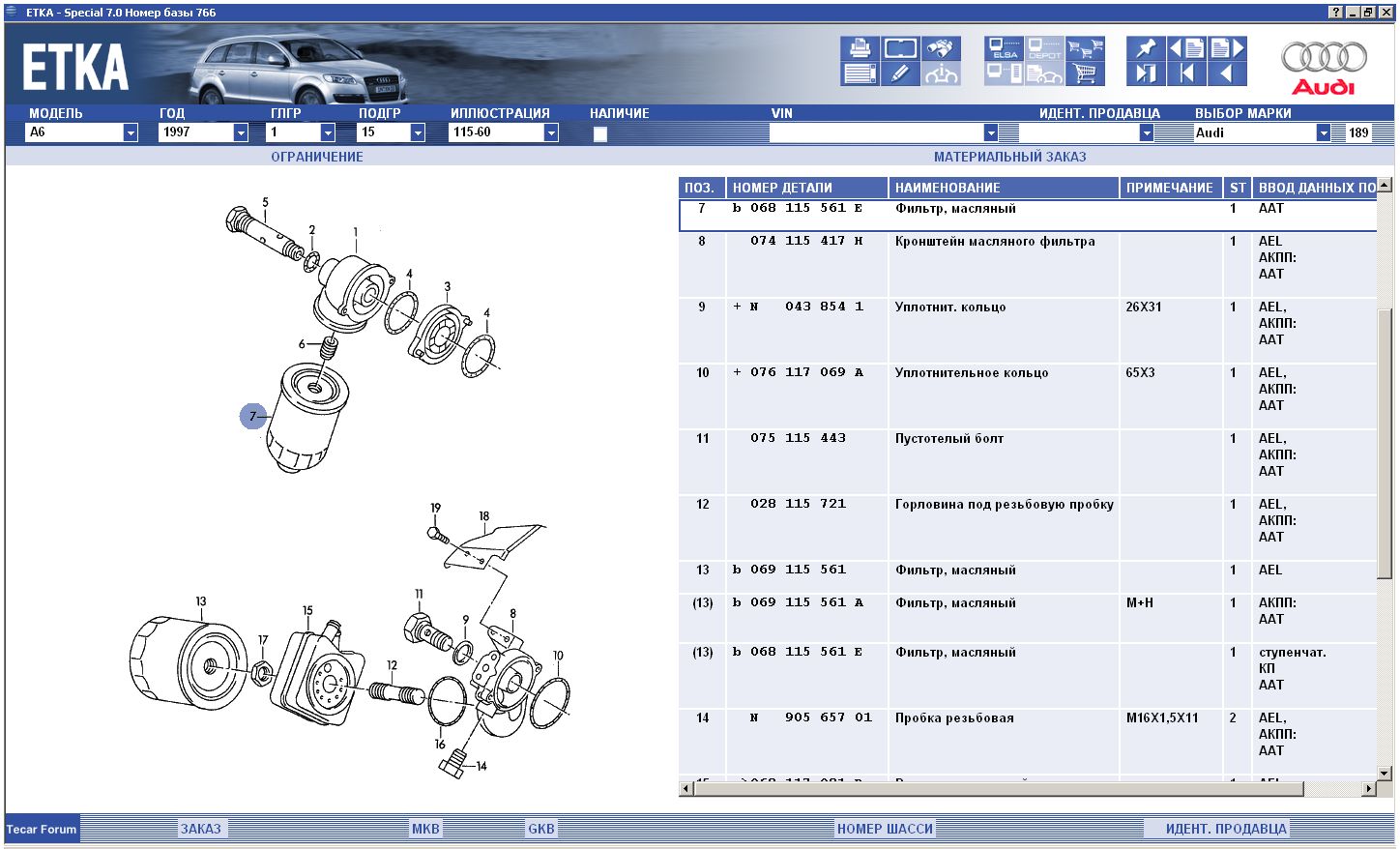Toggle the НАЛИЧИЕ checkbox
Image resolution: width=1400 pixels, height=849 pixels.
(600, 133)
